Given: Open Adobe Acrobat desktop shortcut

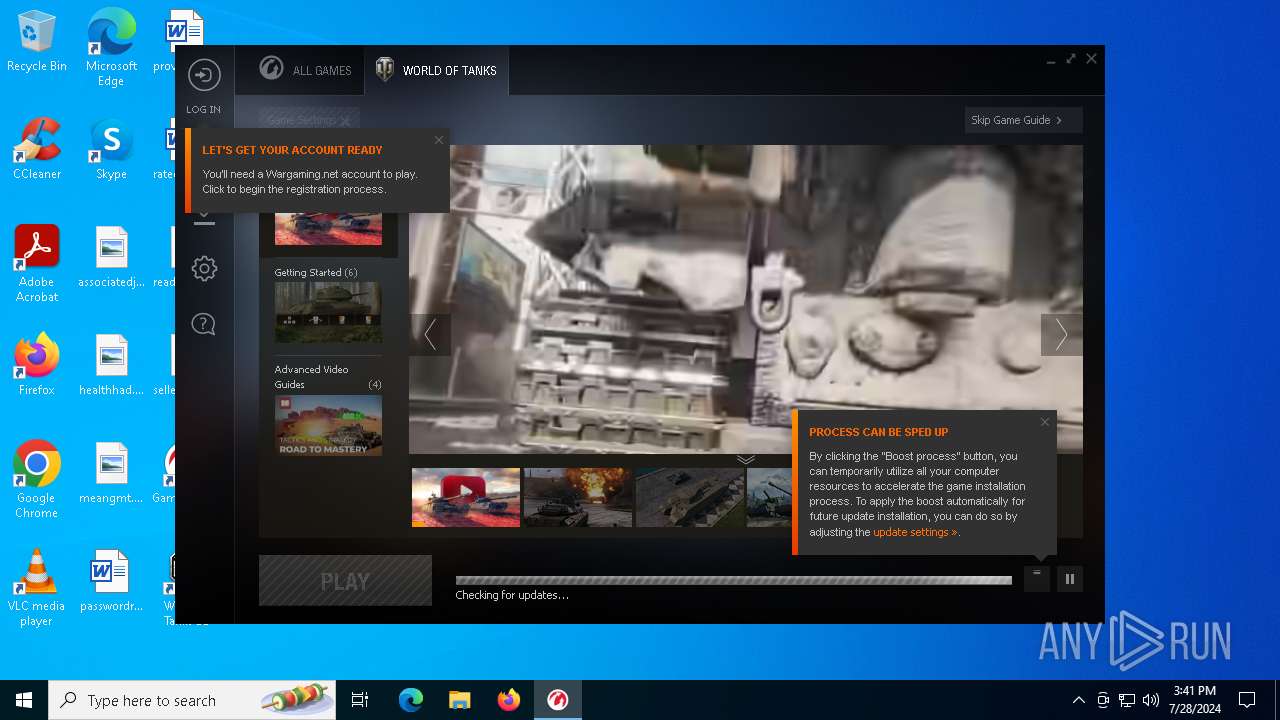Looking at the screenshot, I should point(37,264).
